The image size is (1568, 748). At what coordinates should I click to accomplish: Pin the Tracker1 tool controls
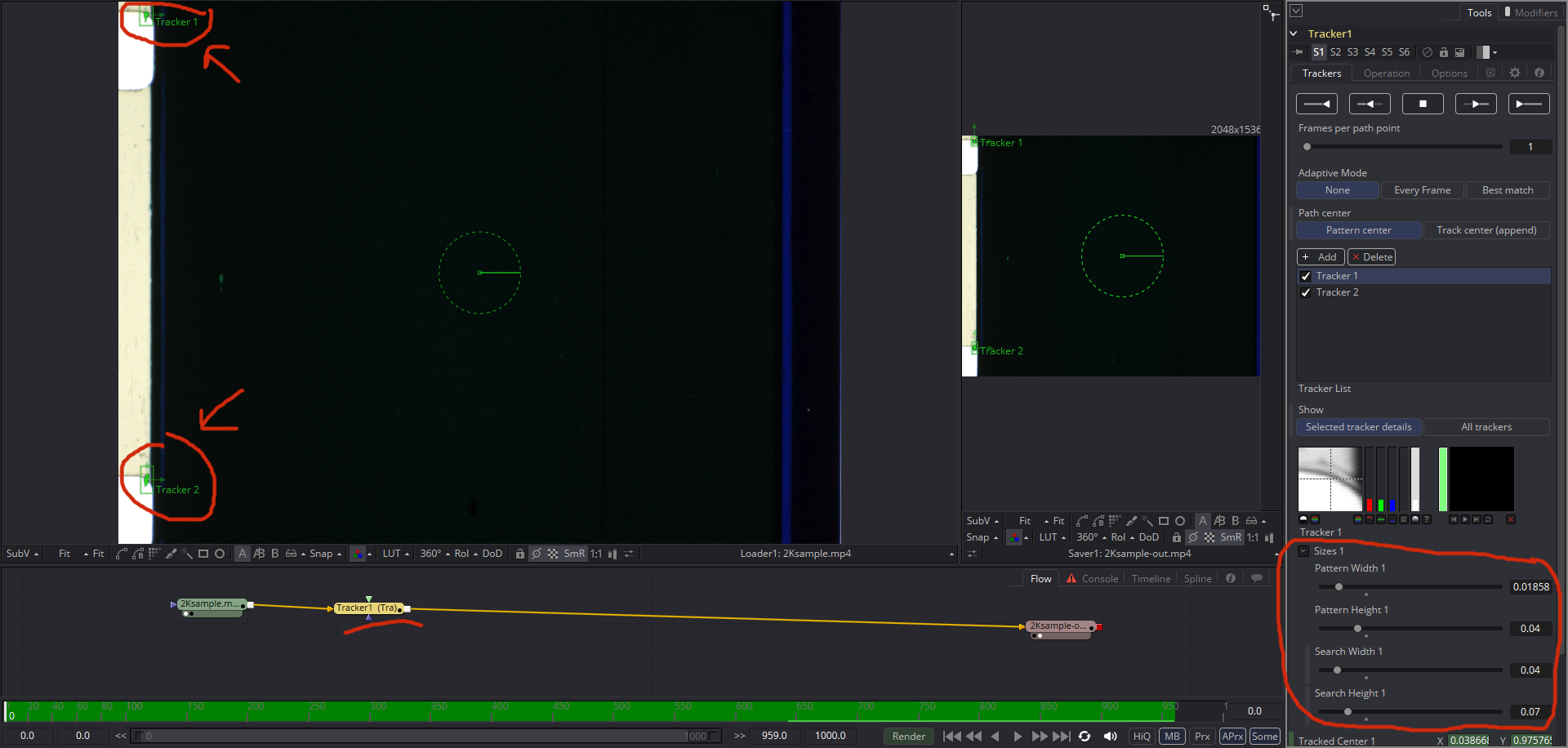point(1298,52)
